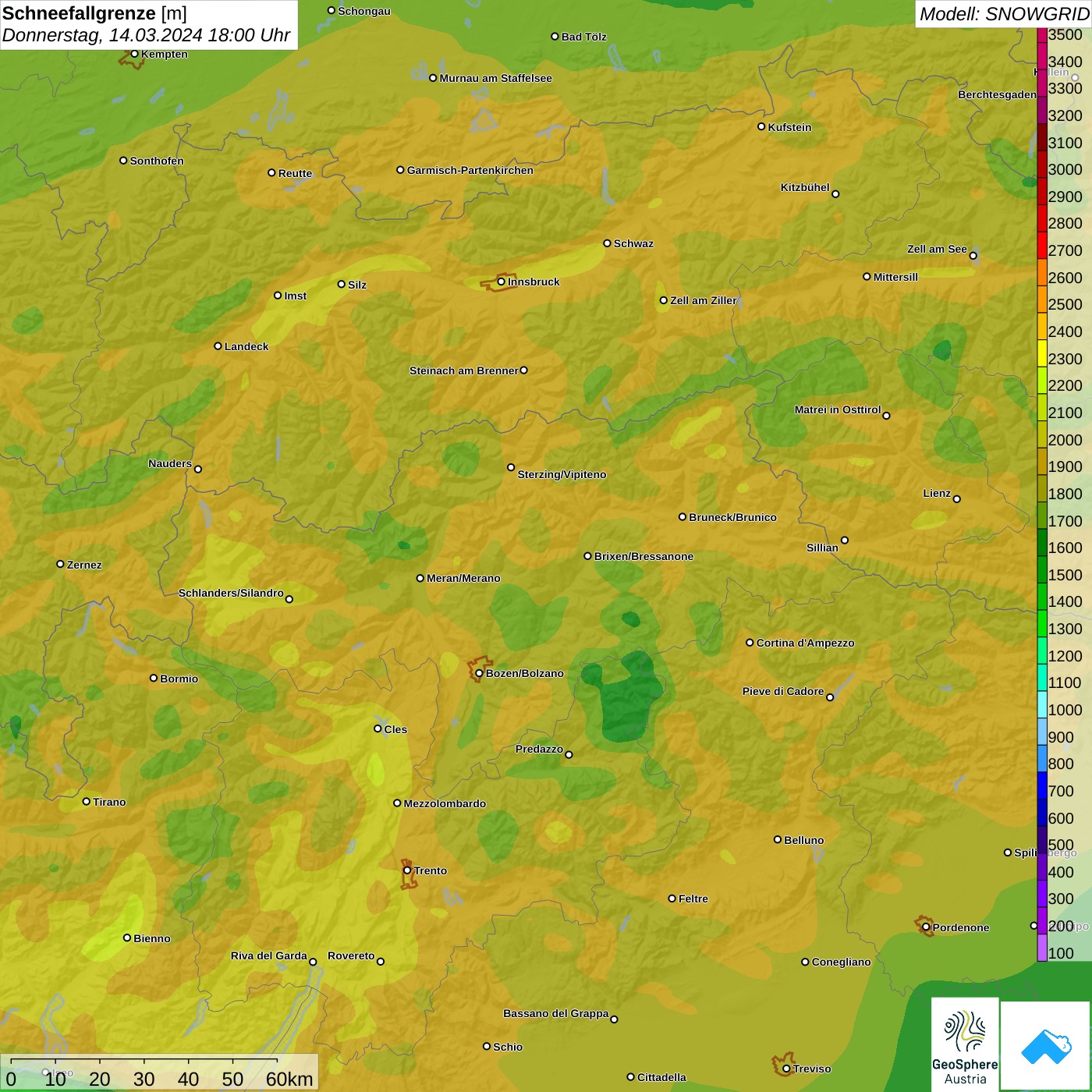Click the Brixen/Bressanone label
Screen dimensions: 1092x1092
[643, 556]
